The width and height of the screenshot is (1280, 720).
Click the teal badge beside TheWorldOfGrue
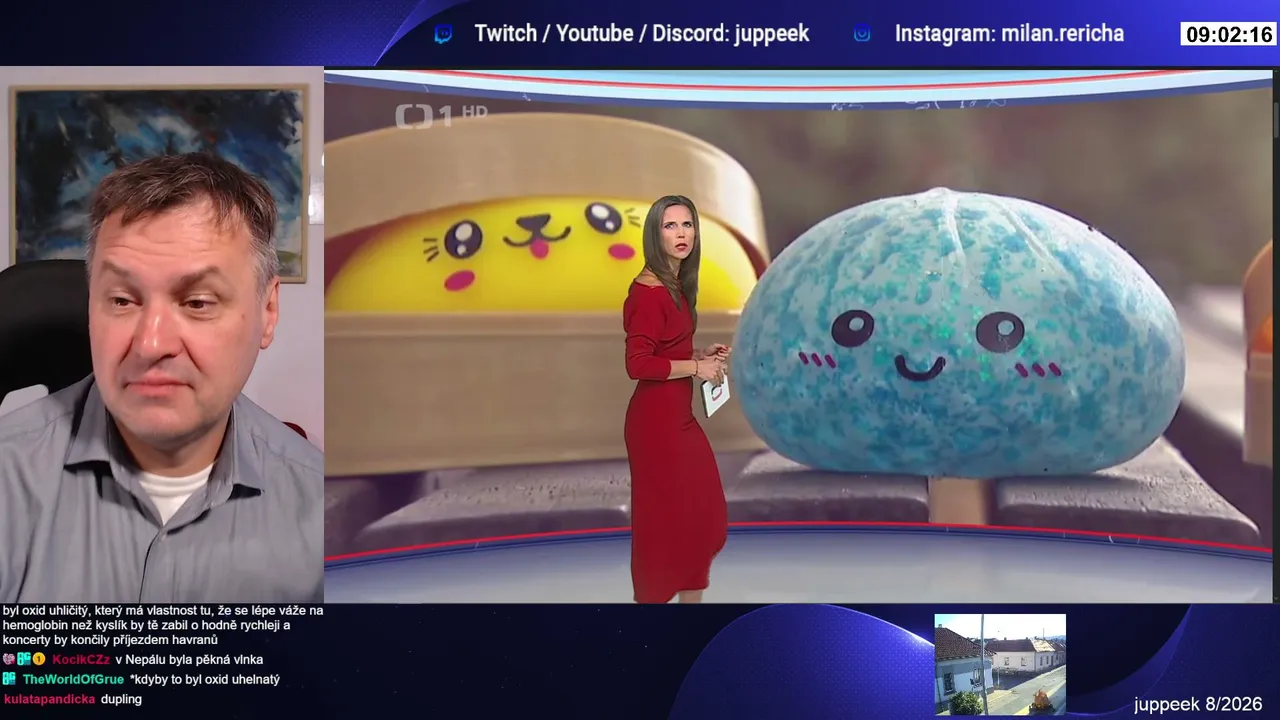[x=9, y=679]
